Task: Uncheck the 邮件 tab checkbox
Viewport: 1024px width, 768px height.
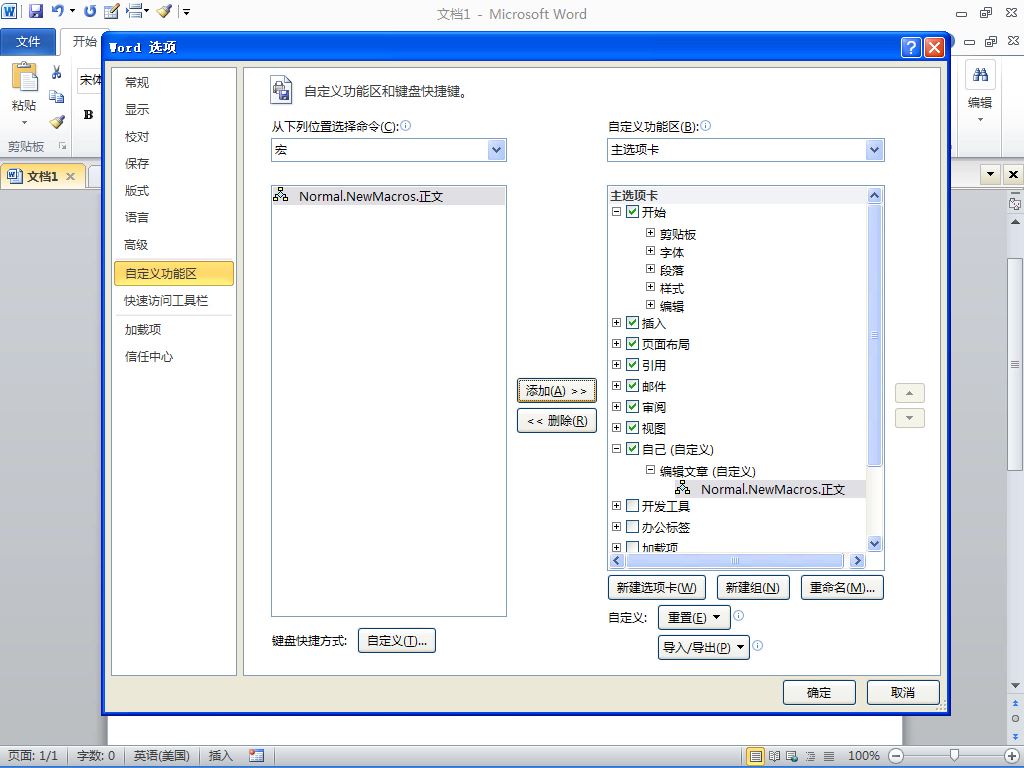Action: point(632,385)
